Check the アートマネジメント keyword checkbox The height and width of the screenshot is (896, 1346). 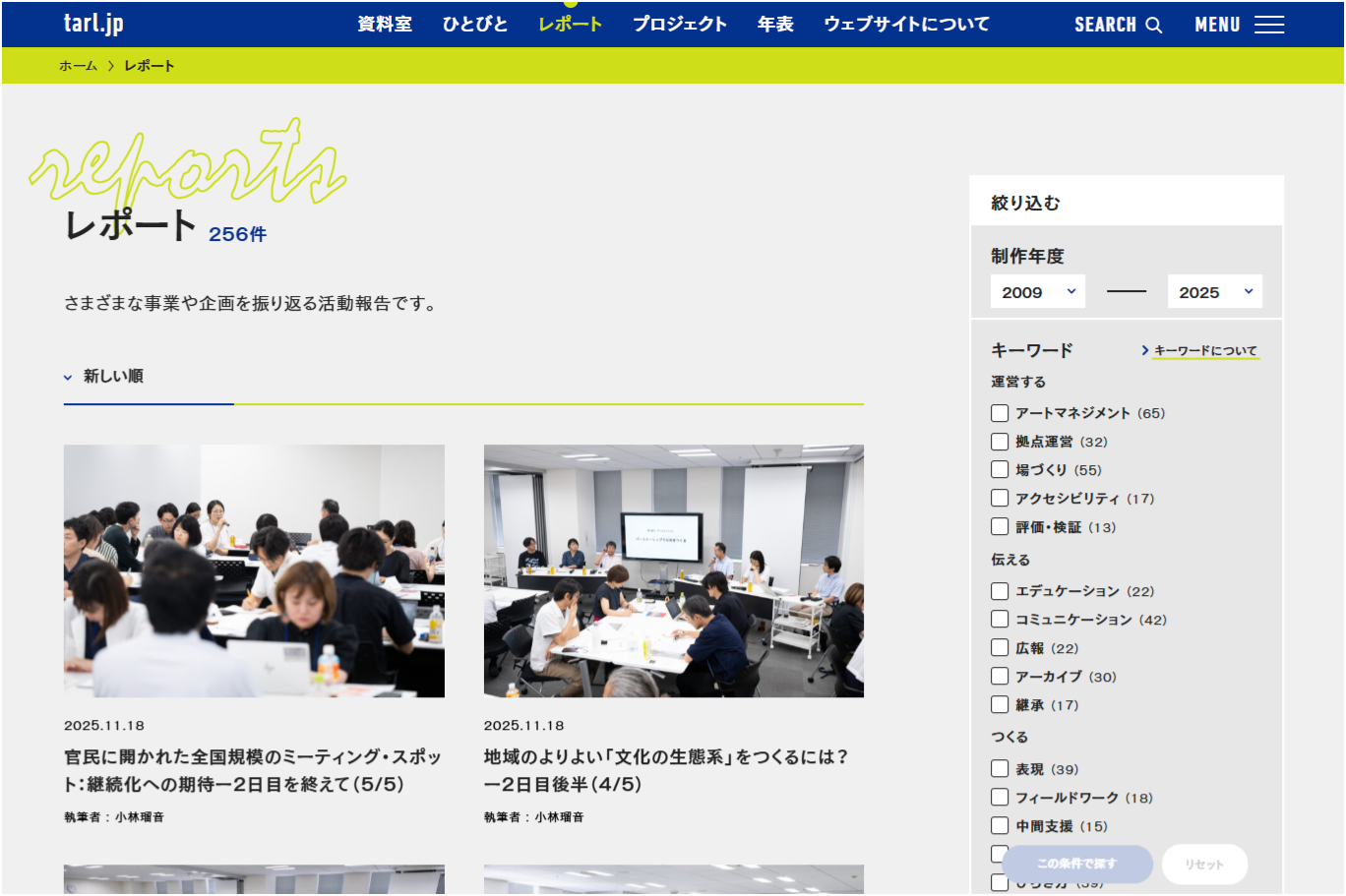[x=1000, y=413]
